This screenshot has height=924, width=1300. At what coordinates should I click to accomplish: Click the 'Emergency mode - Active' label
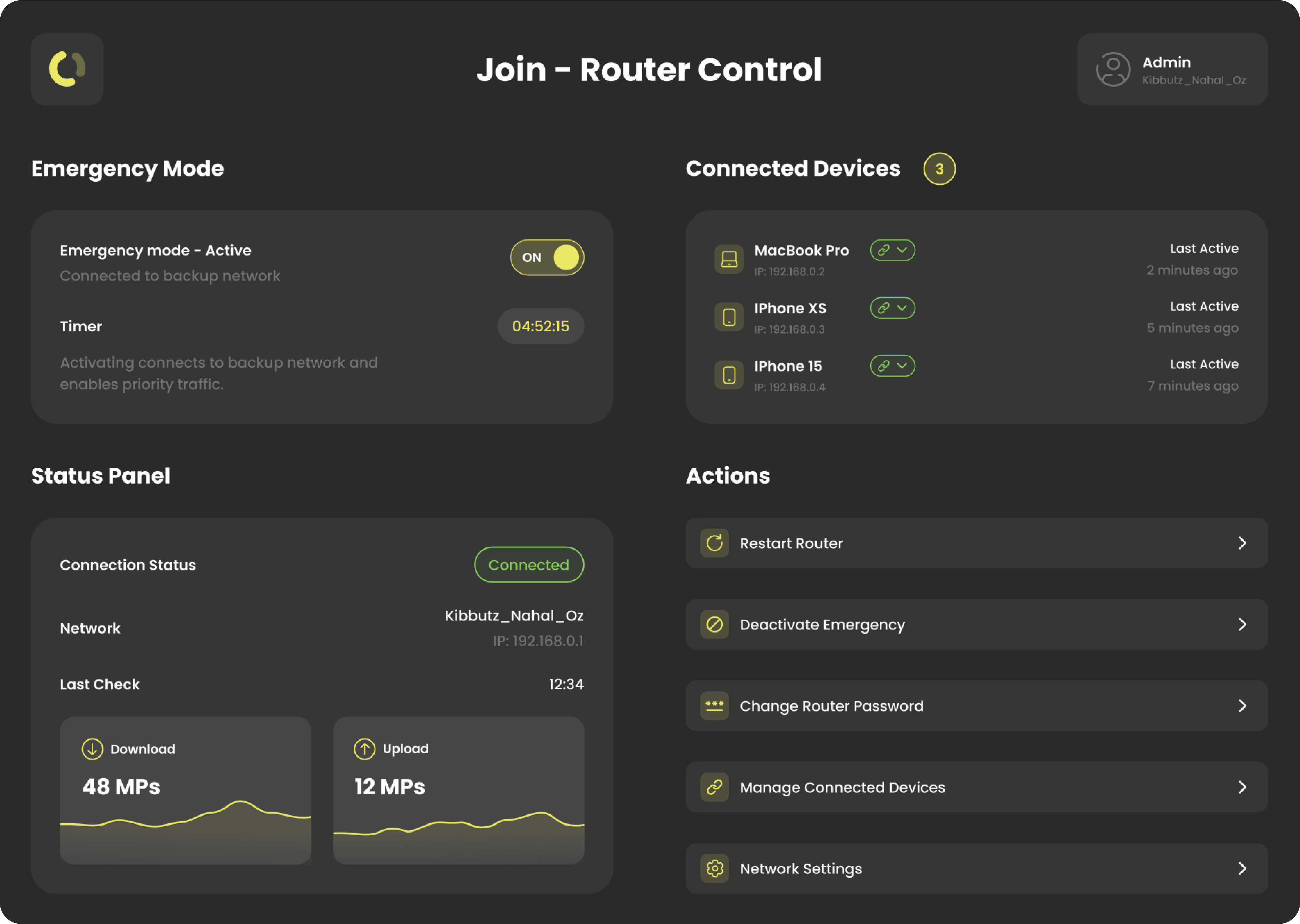155,250
